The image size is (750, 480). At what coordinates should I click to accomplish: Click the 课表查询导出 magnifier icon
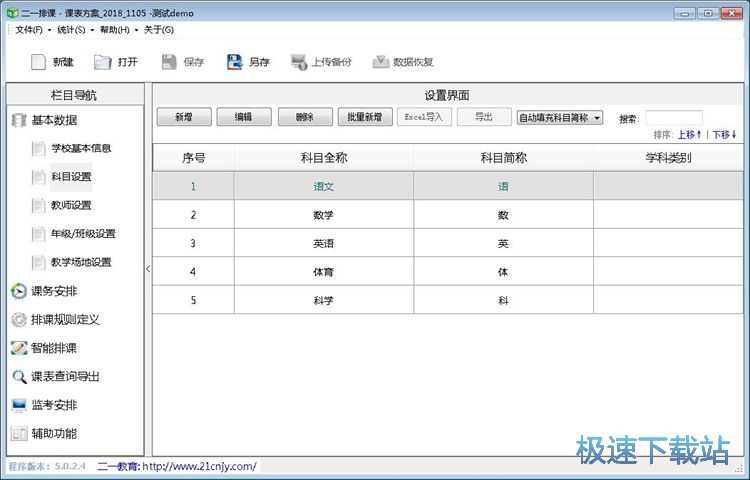pyautogui.click(x=19, y=377)
